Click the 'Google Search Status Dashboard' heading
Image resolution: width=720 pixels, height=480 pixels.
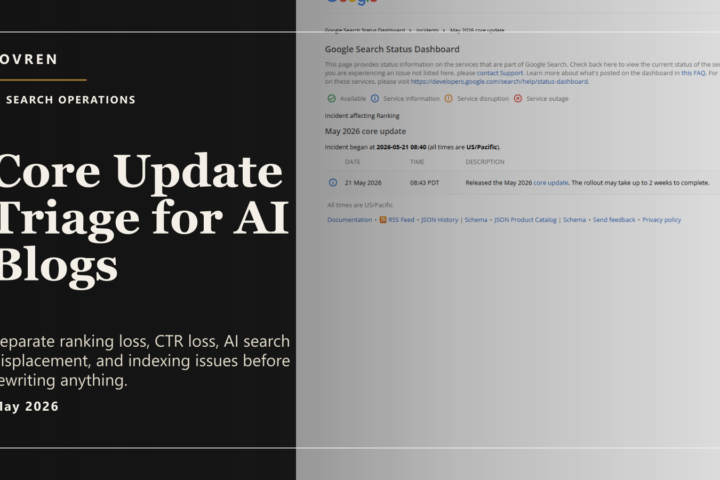tap(392, 49)
